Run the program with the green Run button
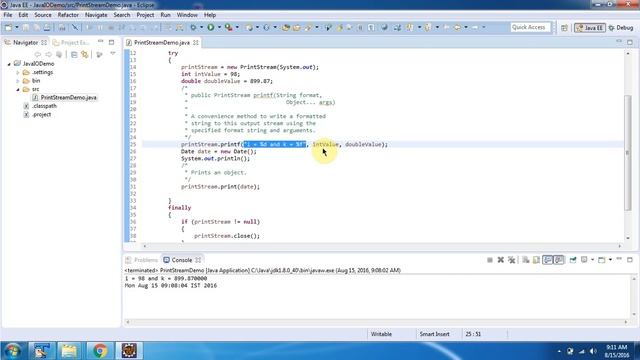The image size is (640, 360). pyautogui.click(x=211, y=27)
